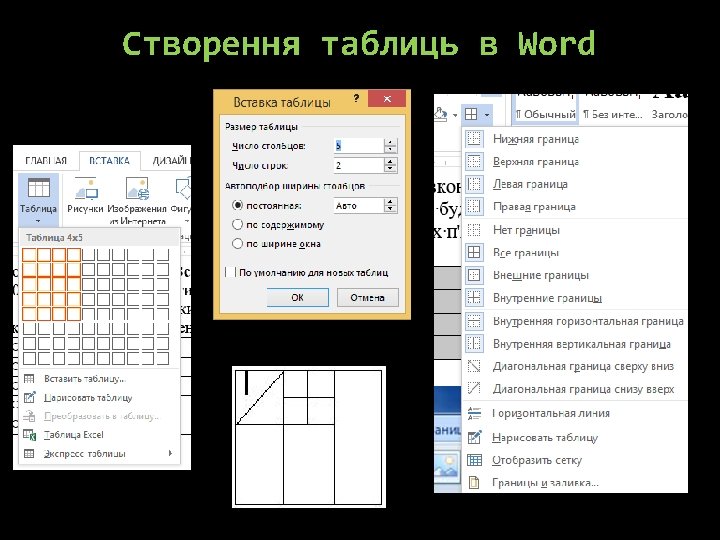720x540 pixels.
Task: Click the Нарисовать таблицу pencil icon in left menu
Action: pos(29,398)
